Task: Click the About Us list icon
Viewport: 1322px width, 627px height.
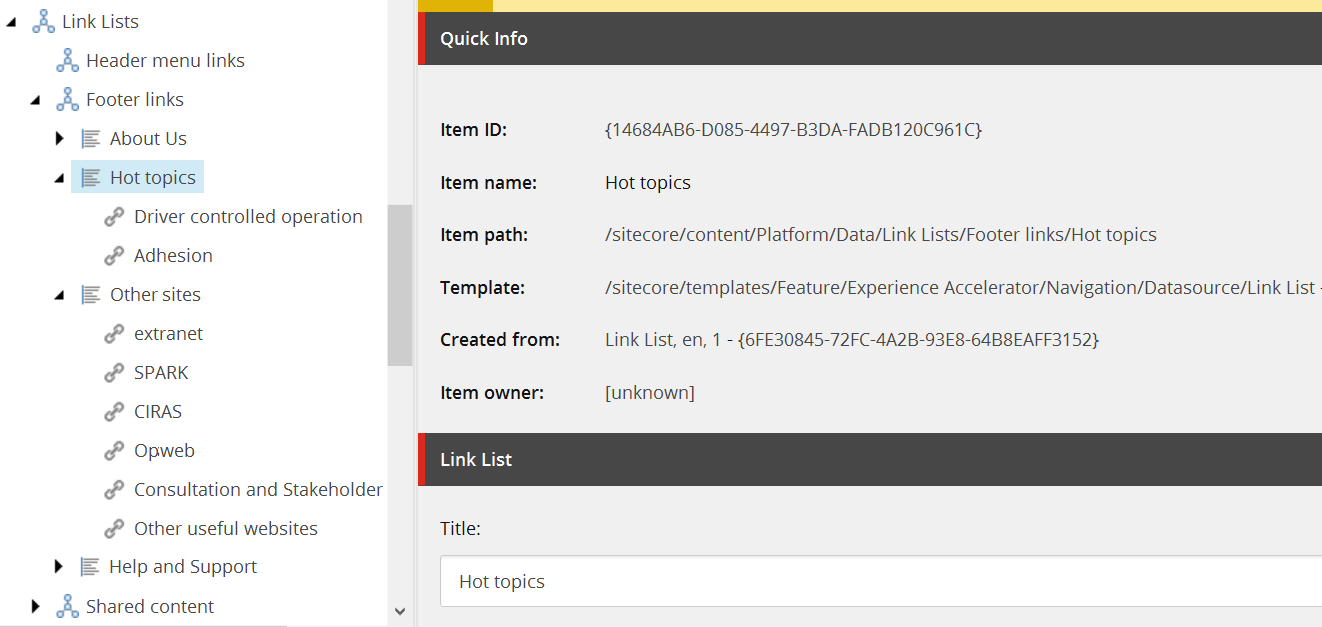Action: tap(91, 138)
